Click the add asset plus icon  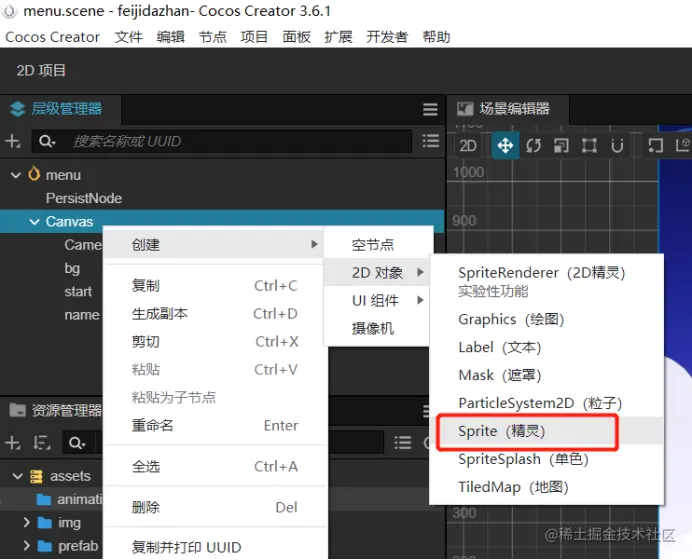[12, 442]
